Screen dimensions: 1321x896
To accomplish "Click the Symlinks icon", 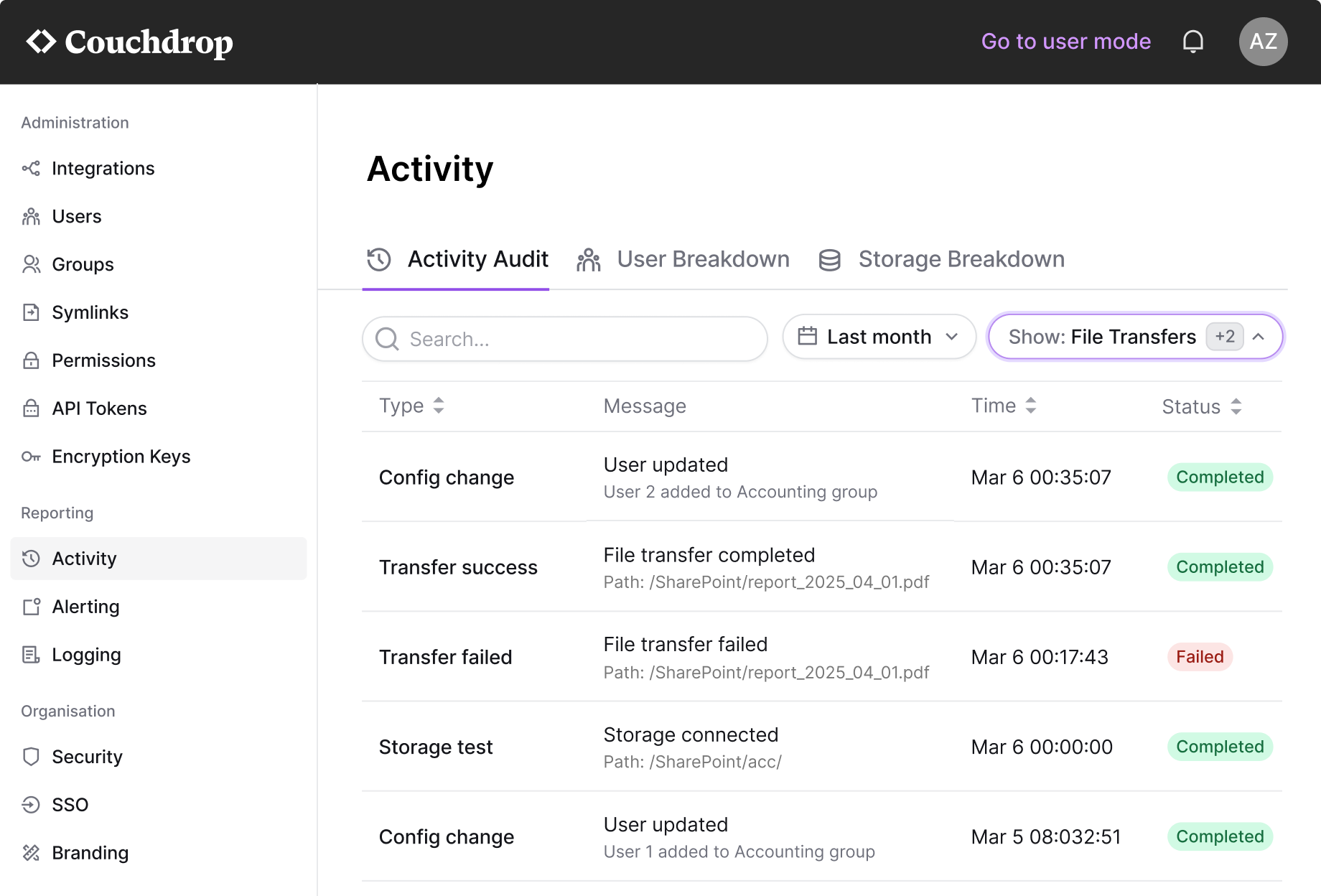I will [31, 312].
